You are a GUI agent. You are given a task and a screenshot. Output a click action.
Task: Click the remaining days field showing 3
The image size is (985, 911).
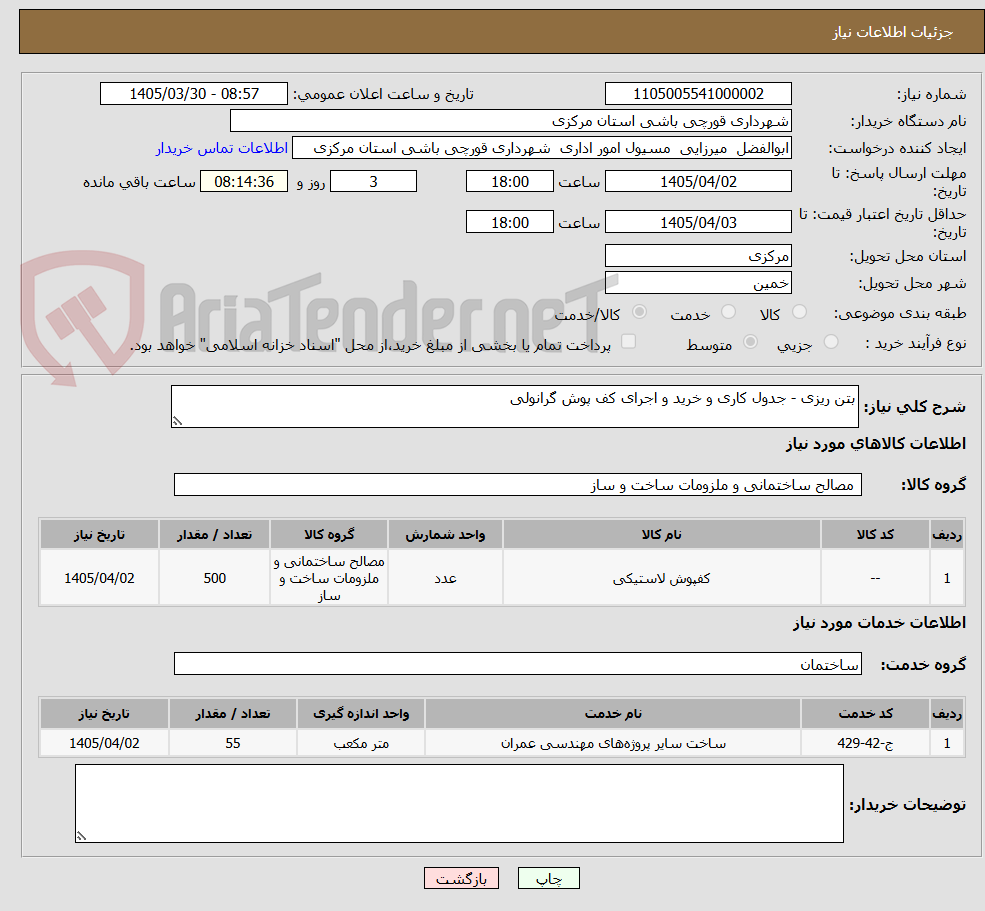pos(373,182)
